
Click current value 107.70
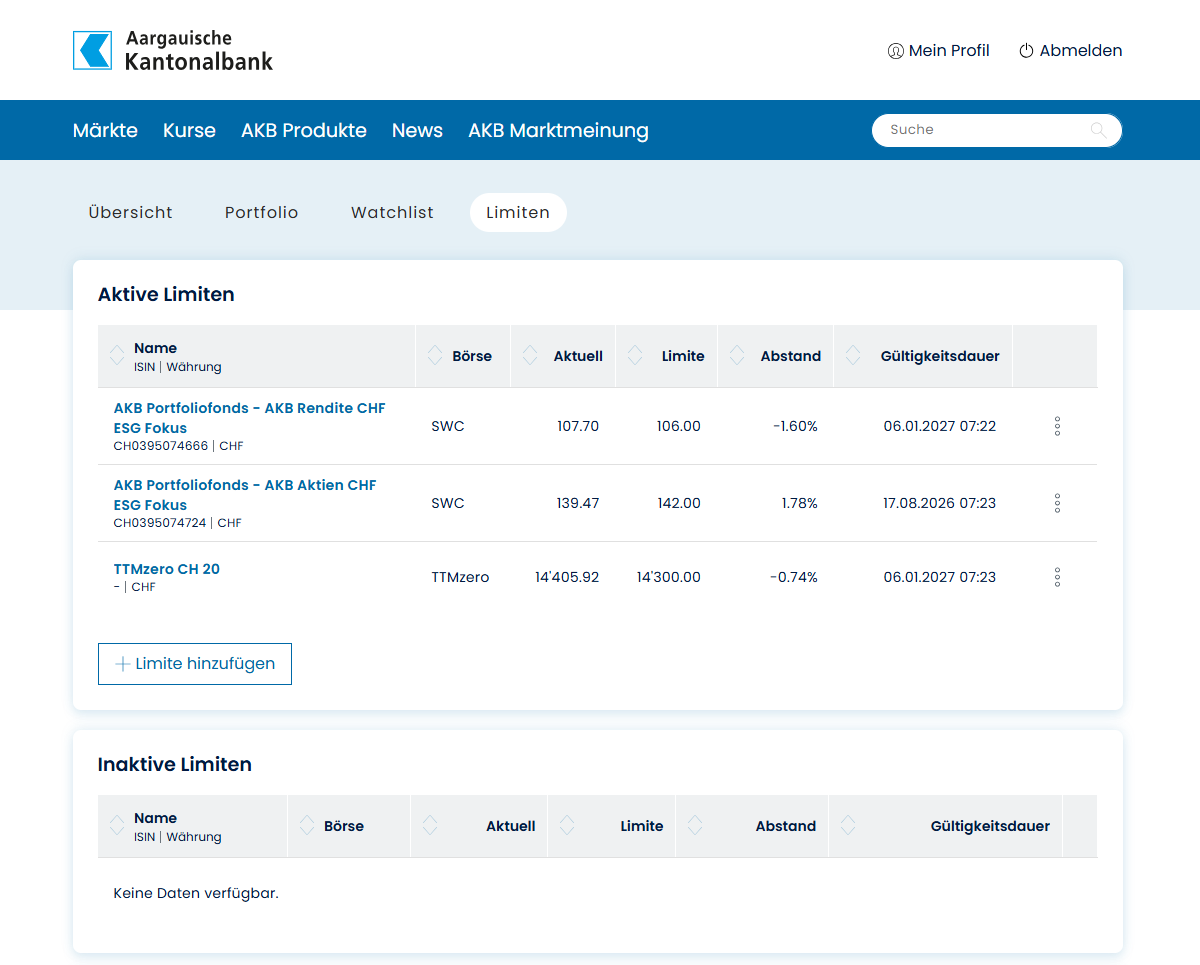[578, 426]
